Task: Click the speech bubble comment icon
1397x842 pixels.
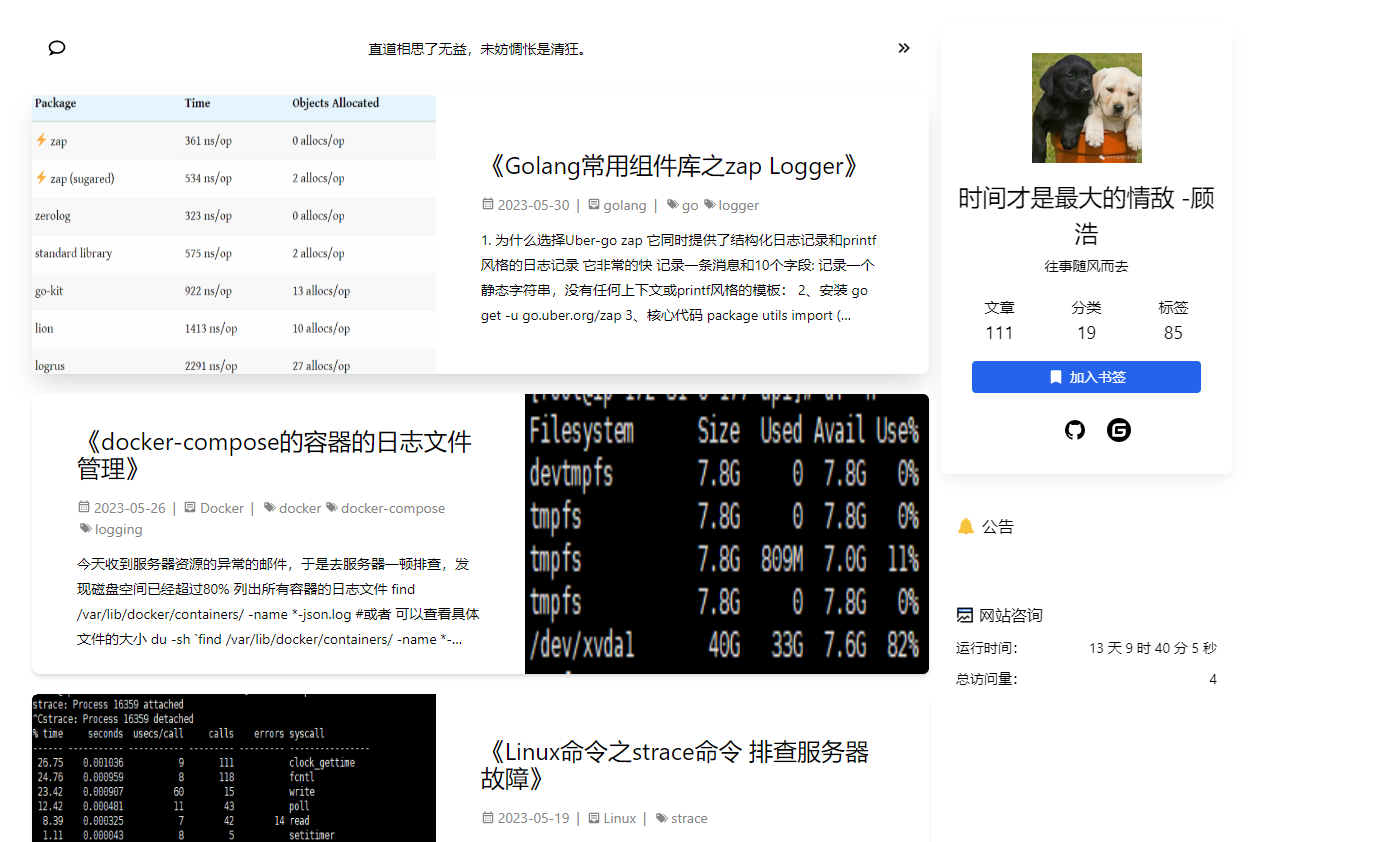Action: (x=57, y=48)
